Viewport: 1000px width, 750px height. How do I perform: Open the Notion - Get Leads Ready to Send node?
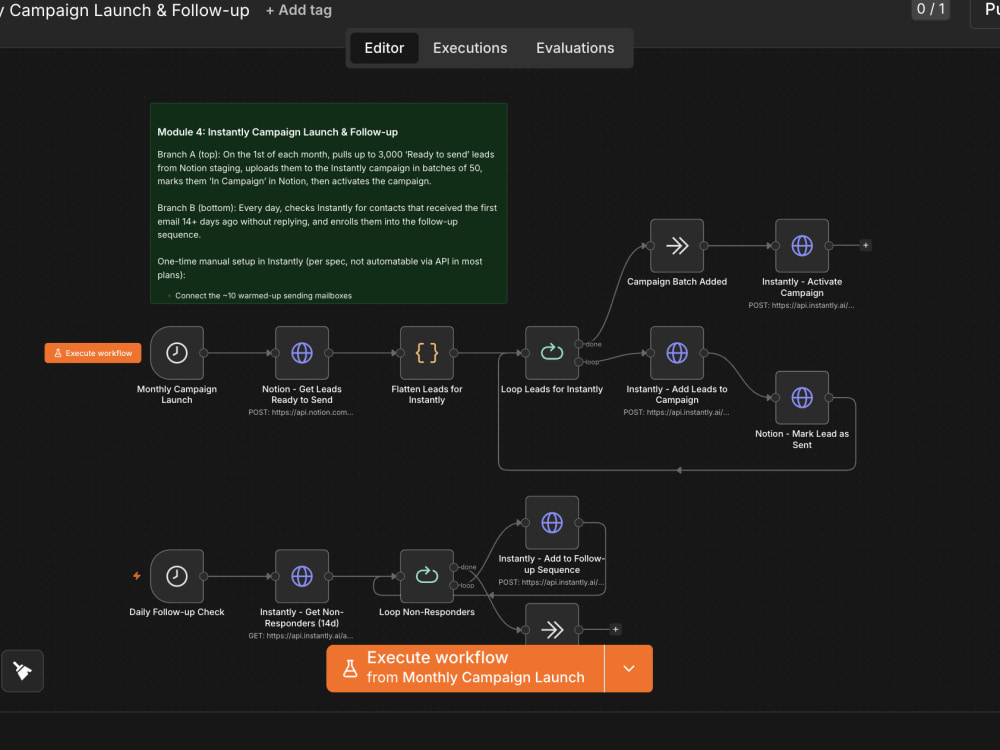click(x=302, y=353)
